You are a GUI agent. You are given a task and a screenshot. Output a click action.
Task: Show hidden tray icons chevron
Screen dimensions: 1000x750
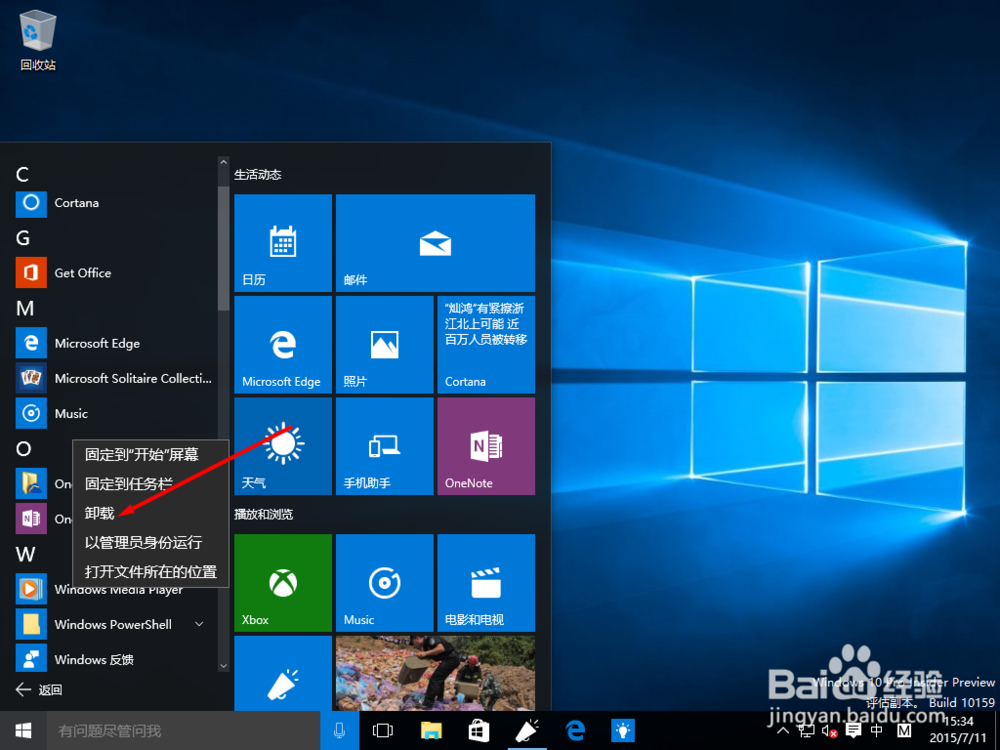(x=784, y=731)
